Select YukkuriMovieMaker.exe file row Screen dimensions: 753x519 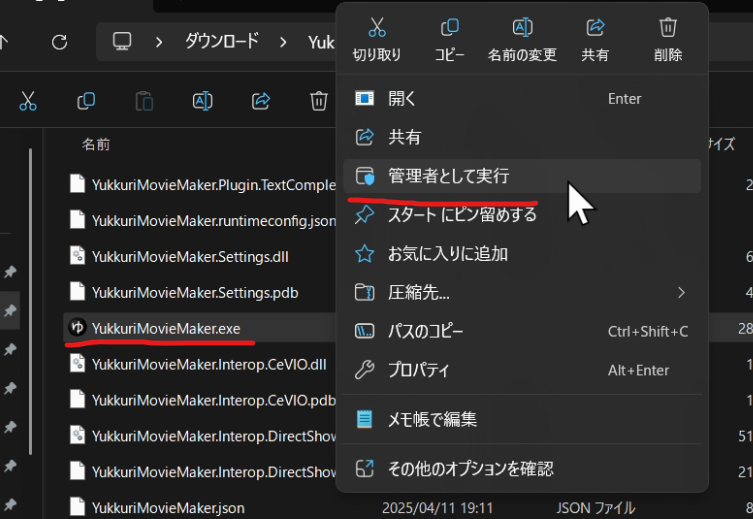coord(199,328)
